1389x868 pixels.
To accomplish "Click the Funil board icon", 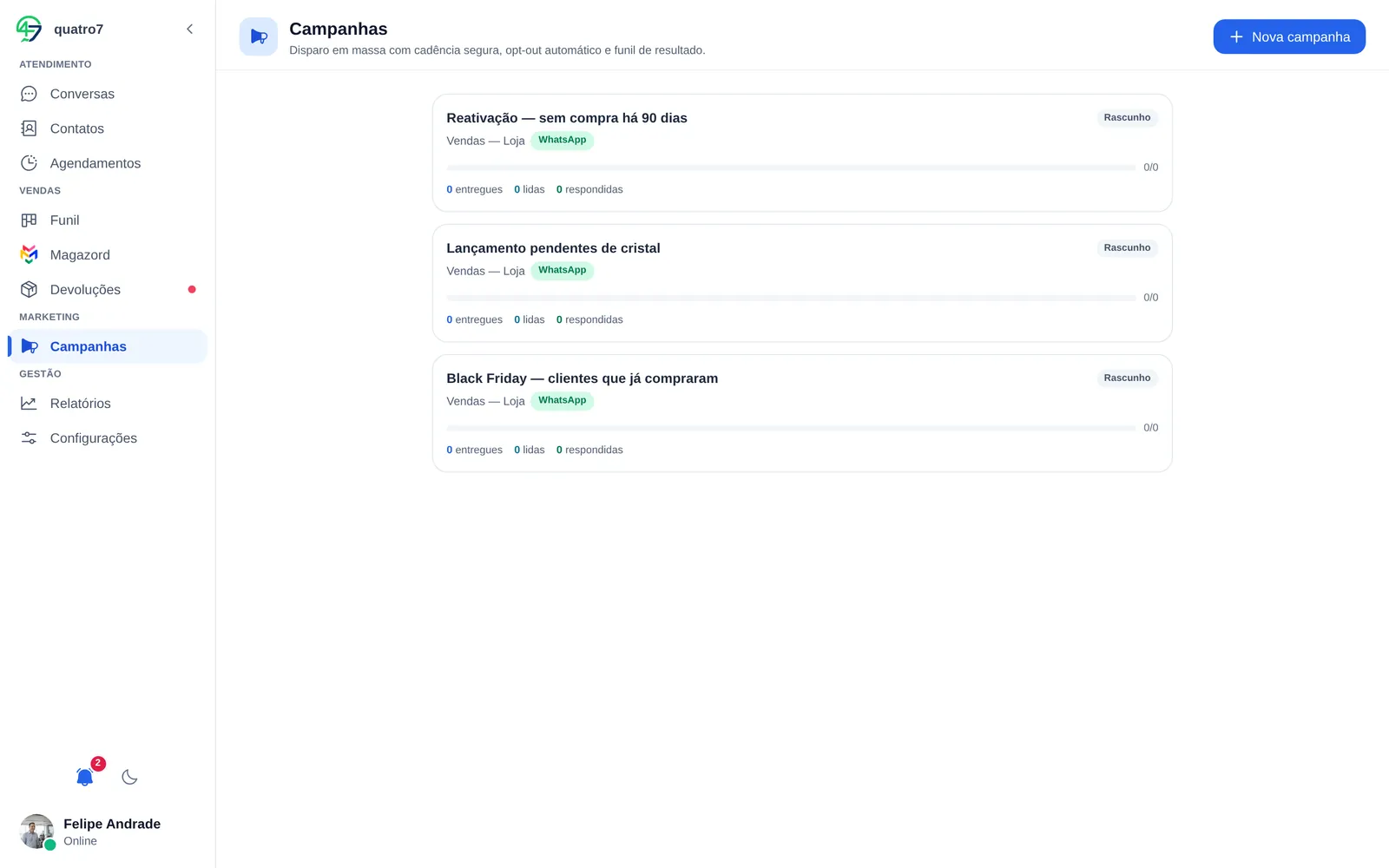I will (29, 220).
